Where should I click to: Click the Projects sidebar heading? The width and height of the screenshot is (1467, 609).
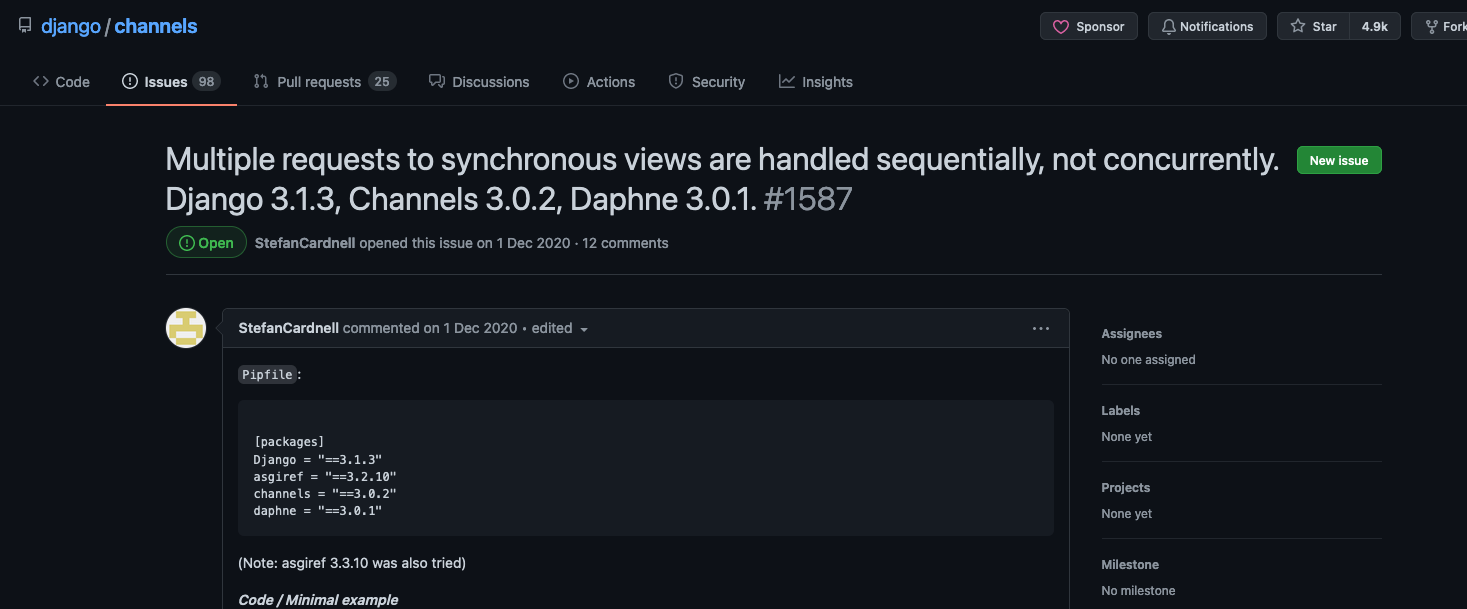point(1126,488)
